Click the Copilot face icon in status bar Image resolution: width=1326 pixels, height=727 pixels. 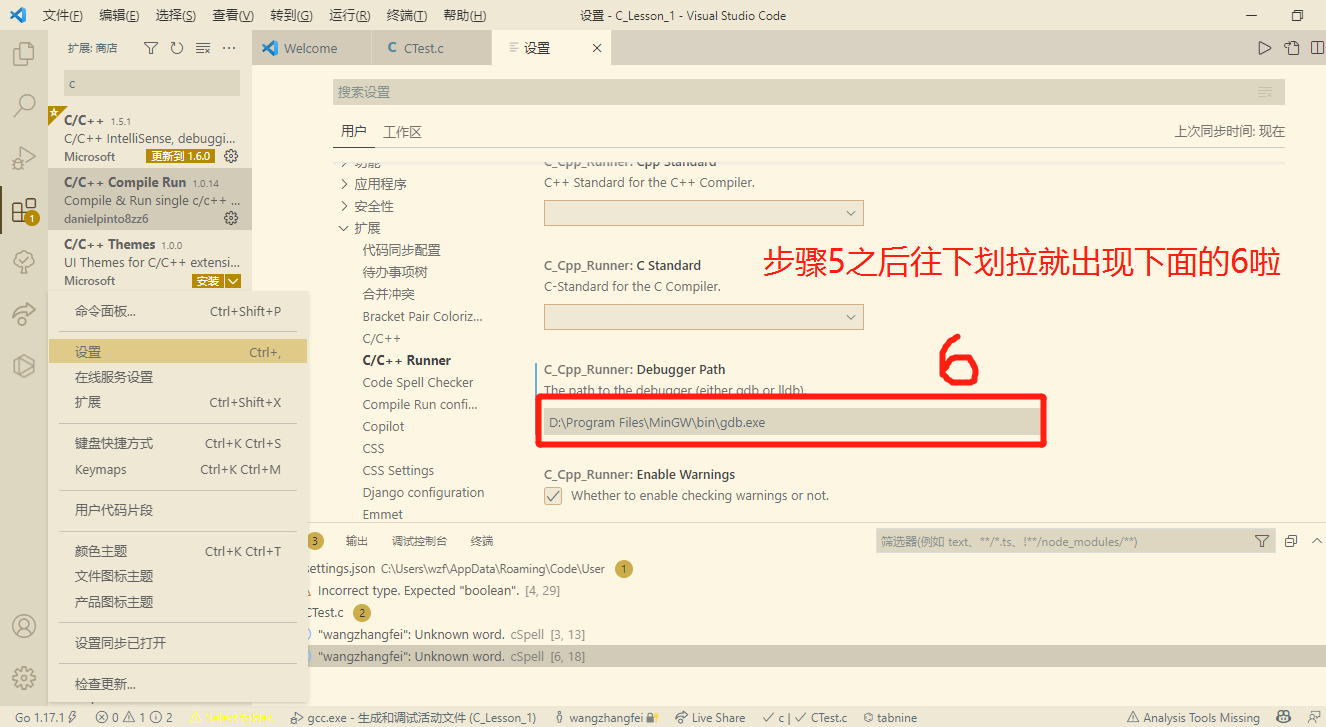[1282, 717]
